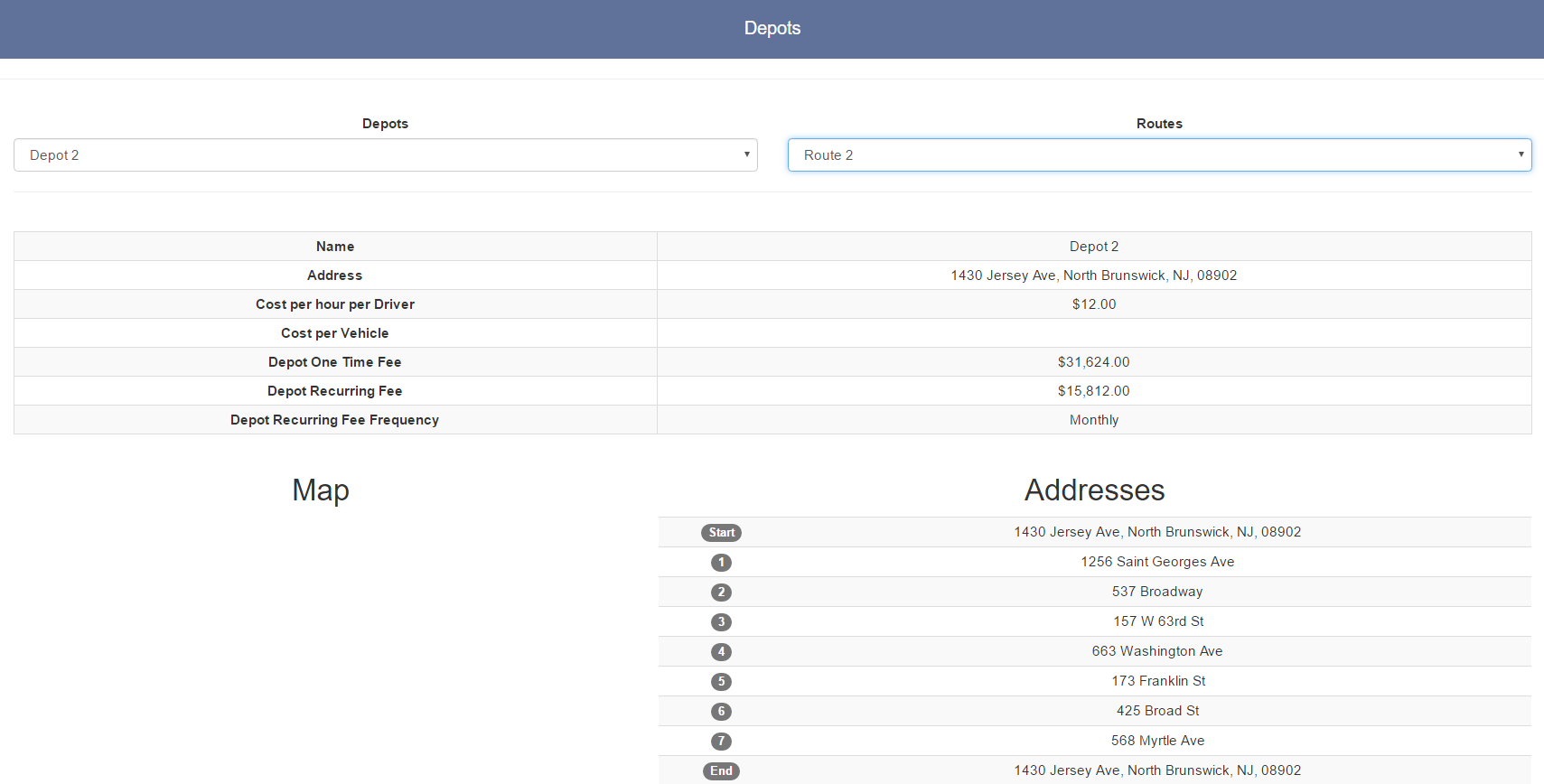Screen dimensions: 1544x784
Task: Select the 537 Broadway address row
Action: [1157, 592]
